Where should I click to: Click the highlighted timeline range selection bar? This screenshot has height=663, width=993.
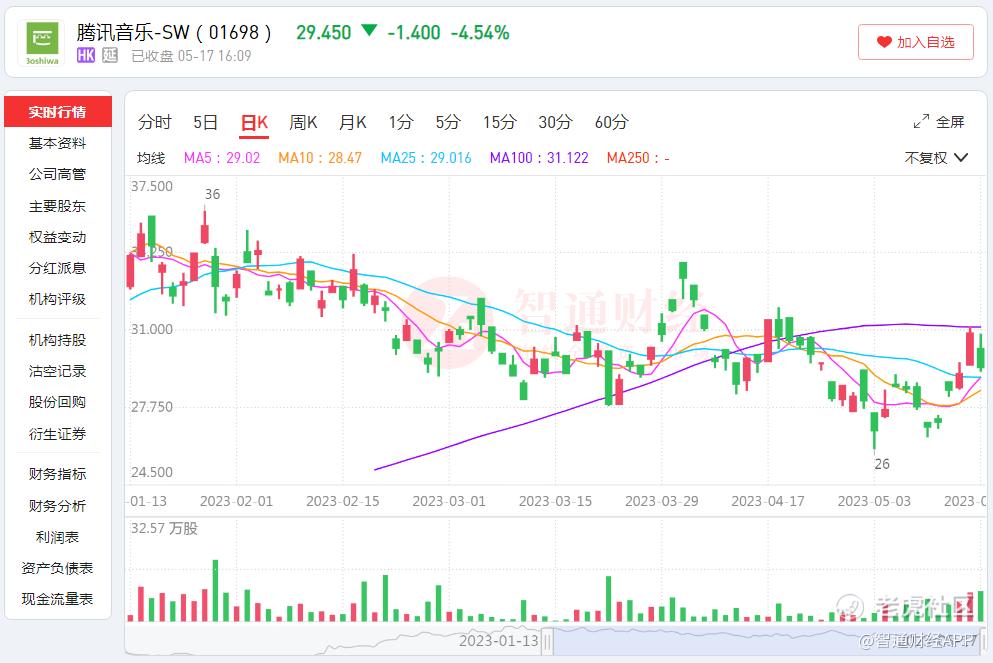point(766,641)
